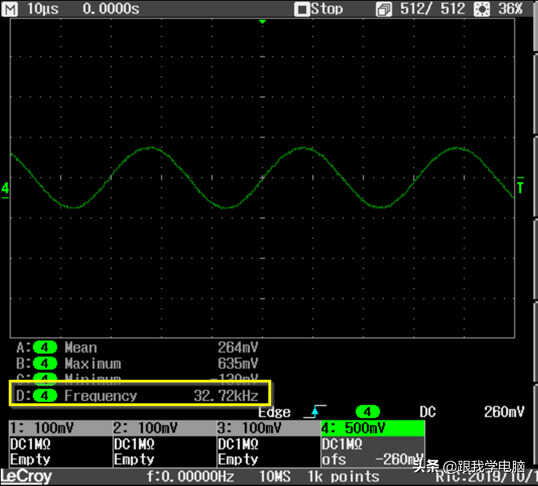The image size is (538, 486).
Task: Click the 36% brightness sun icon
Action: (482, 9)
